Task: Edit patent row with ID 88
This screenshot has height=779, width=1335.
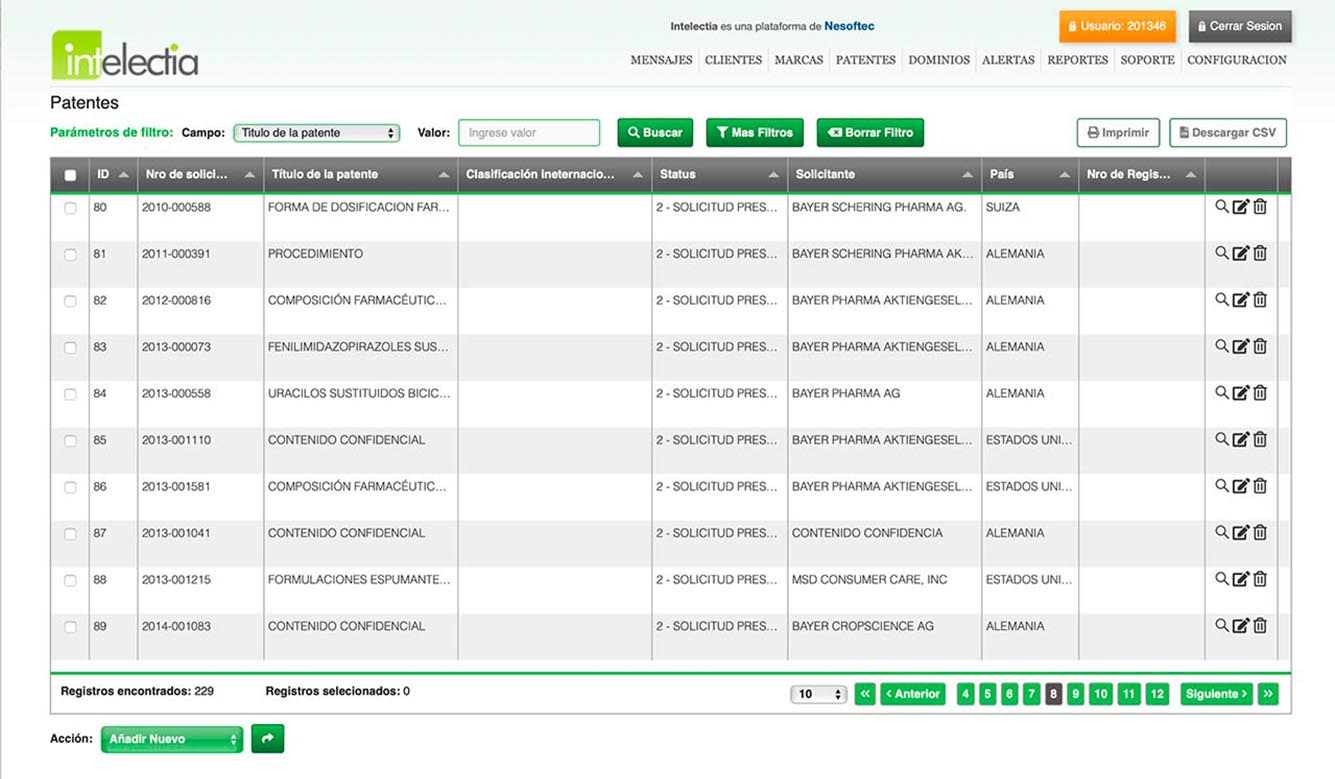Action: pyautogui.click(x=1240, y=579)
